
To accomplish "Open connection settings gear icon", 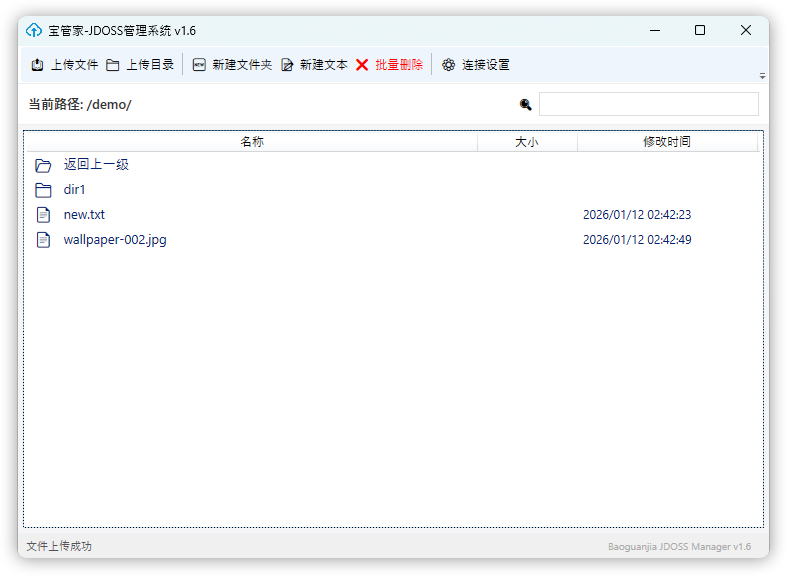I will coord(449,65).
